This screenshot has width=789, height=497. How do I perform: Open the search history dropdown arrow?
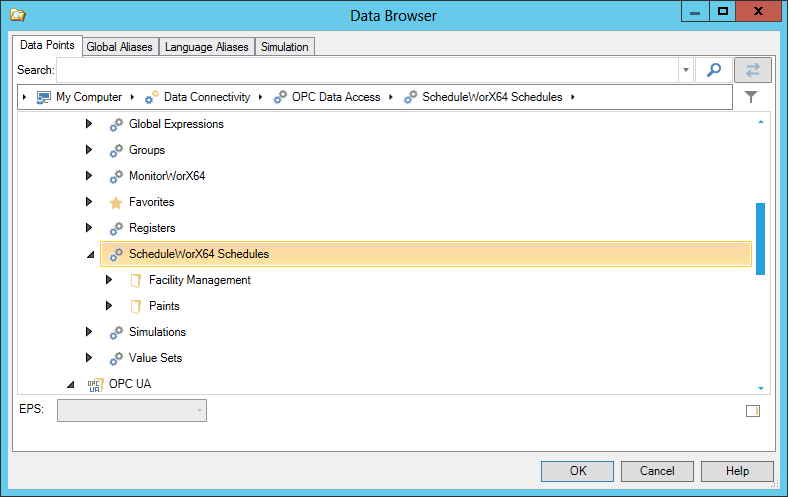tap(686, 70)
